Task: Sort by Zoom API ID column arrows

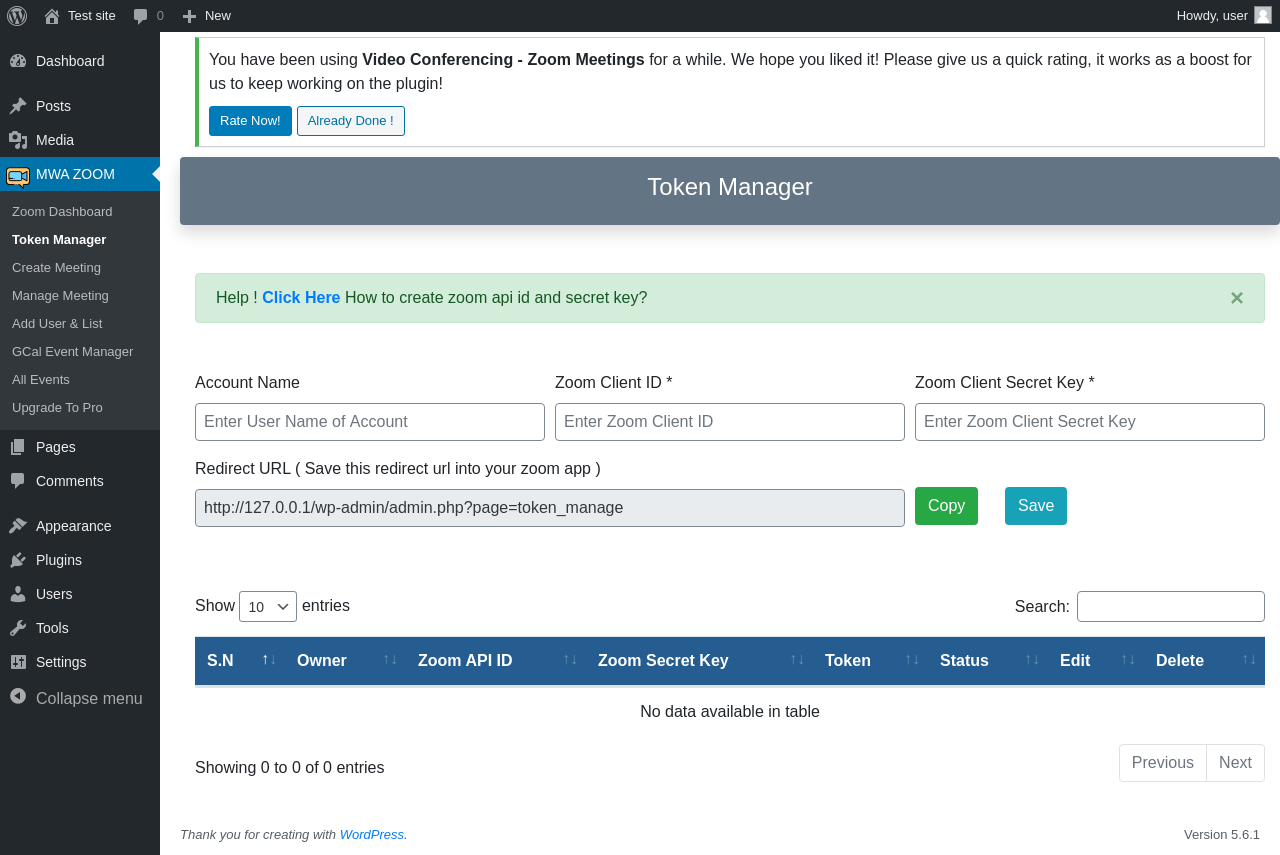Action: click(570, 659)
